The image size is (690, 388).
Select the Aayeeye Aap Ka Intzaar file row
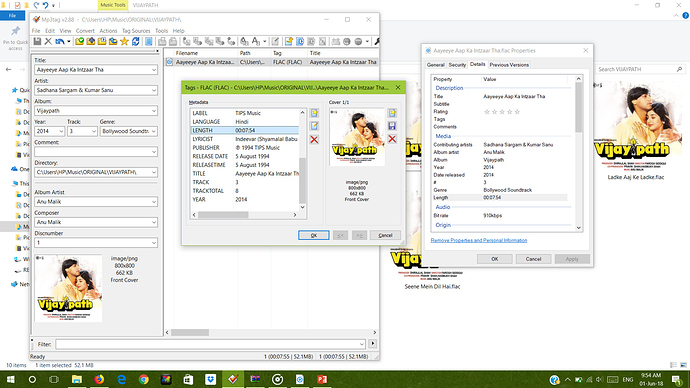[x=272, y=62]
